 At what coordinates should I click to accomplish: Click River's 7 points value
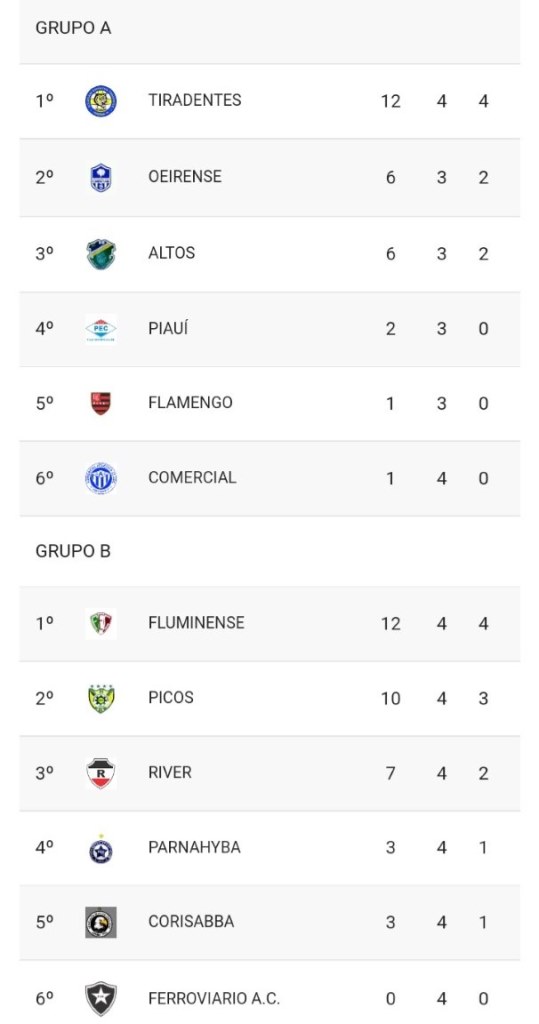(390, 773)
